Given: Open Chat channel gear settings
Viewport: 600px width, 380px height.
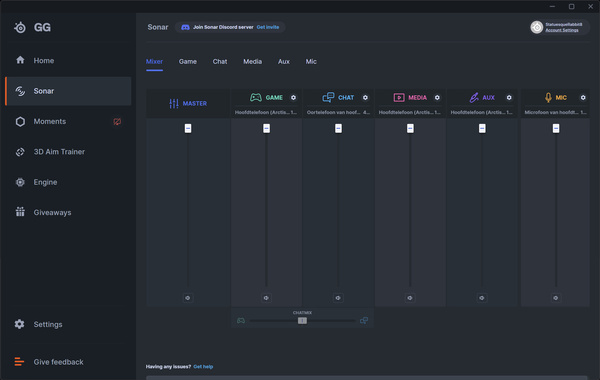Looking at the screenshot, I should pos(365,98).
